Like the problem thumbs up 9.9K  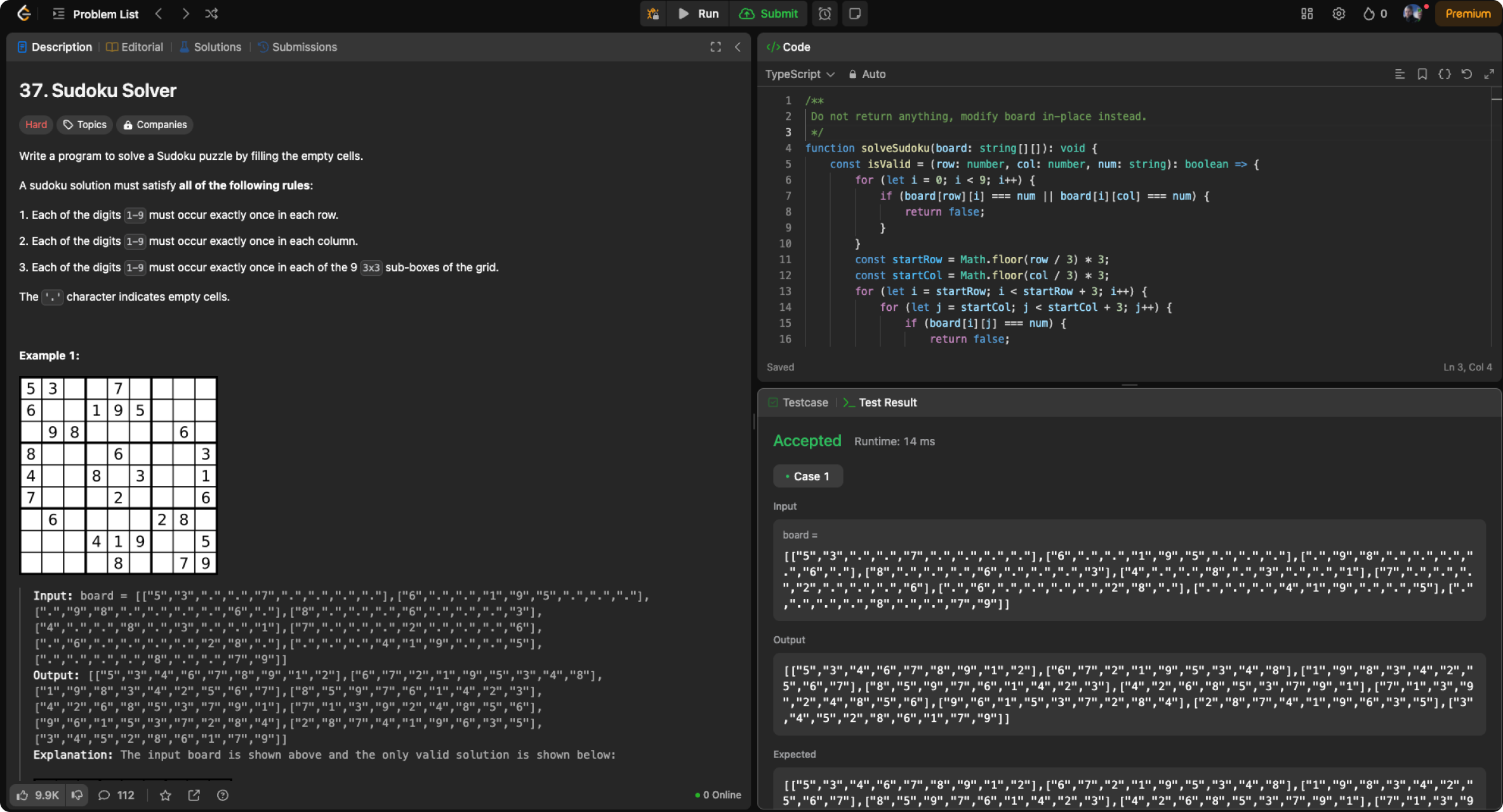pyautogui.click(x=38, y=796)
